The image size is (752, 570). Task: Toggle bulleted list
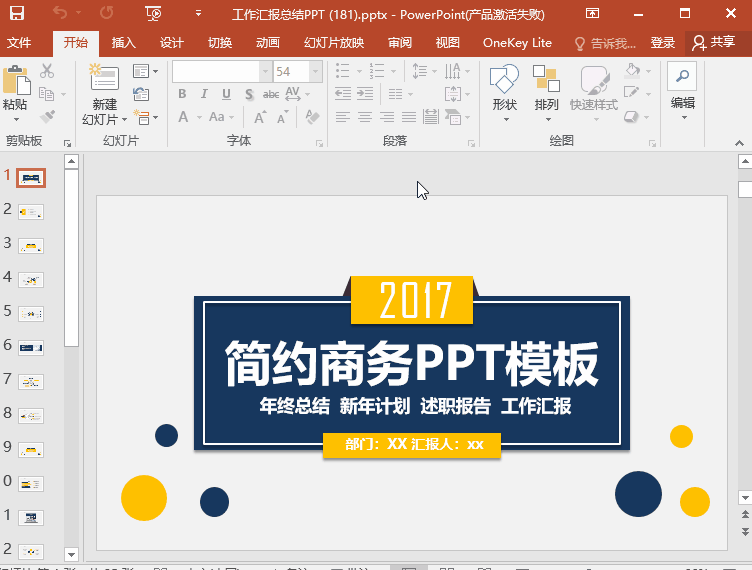point(342,71)
